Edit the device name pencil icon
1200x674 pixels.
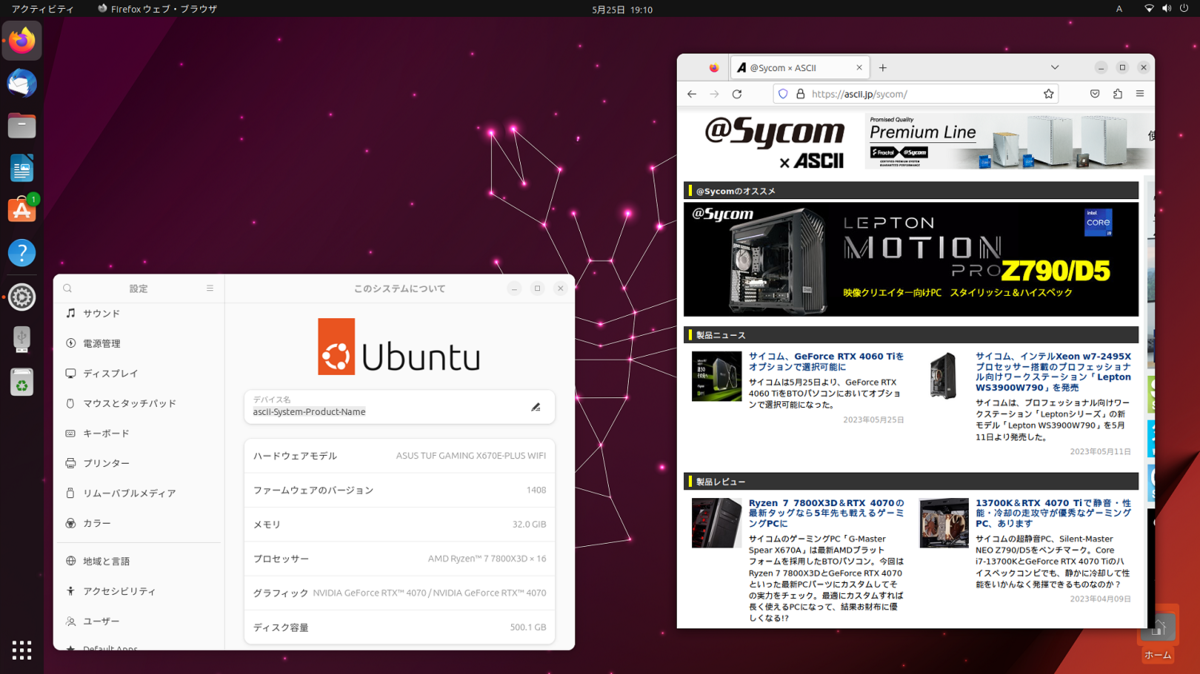pyautogui.click(x=536, y=407)
